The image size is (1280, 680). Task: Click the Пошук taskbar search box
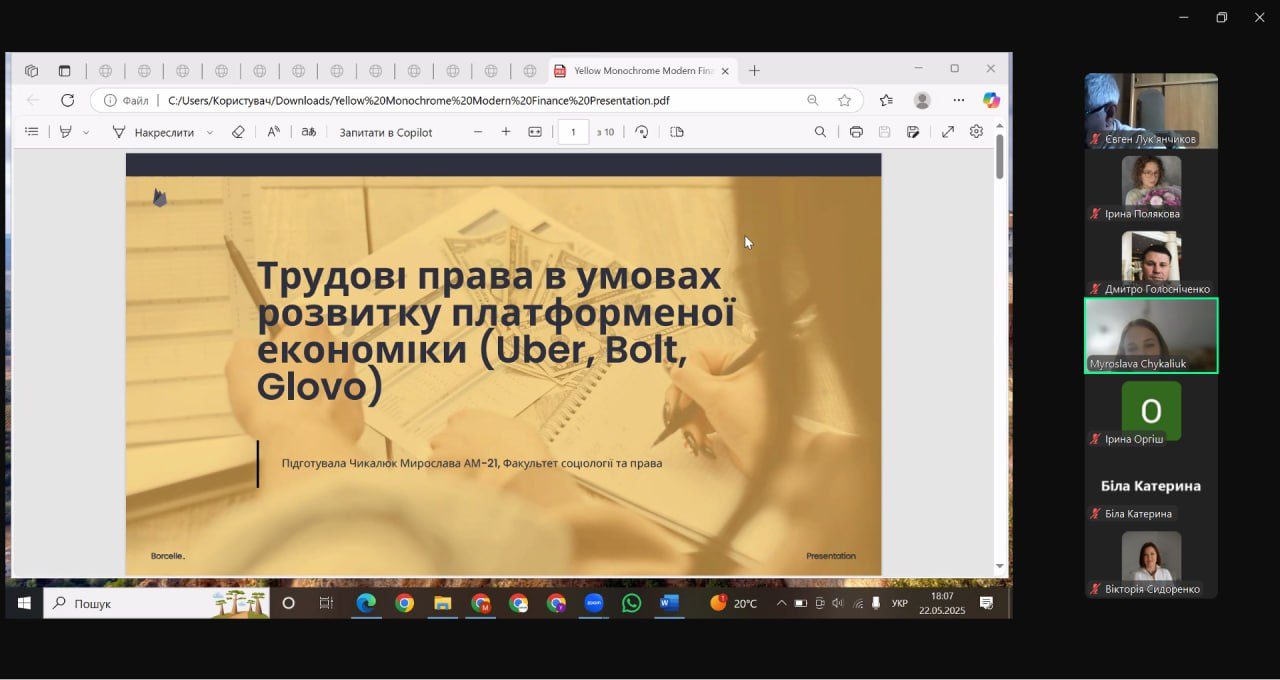pyautogui.click(x=157, y=603)
